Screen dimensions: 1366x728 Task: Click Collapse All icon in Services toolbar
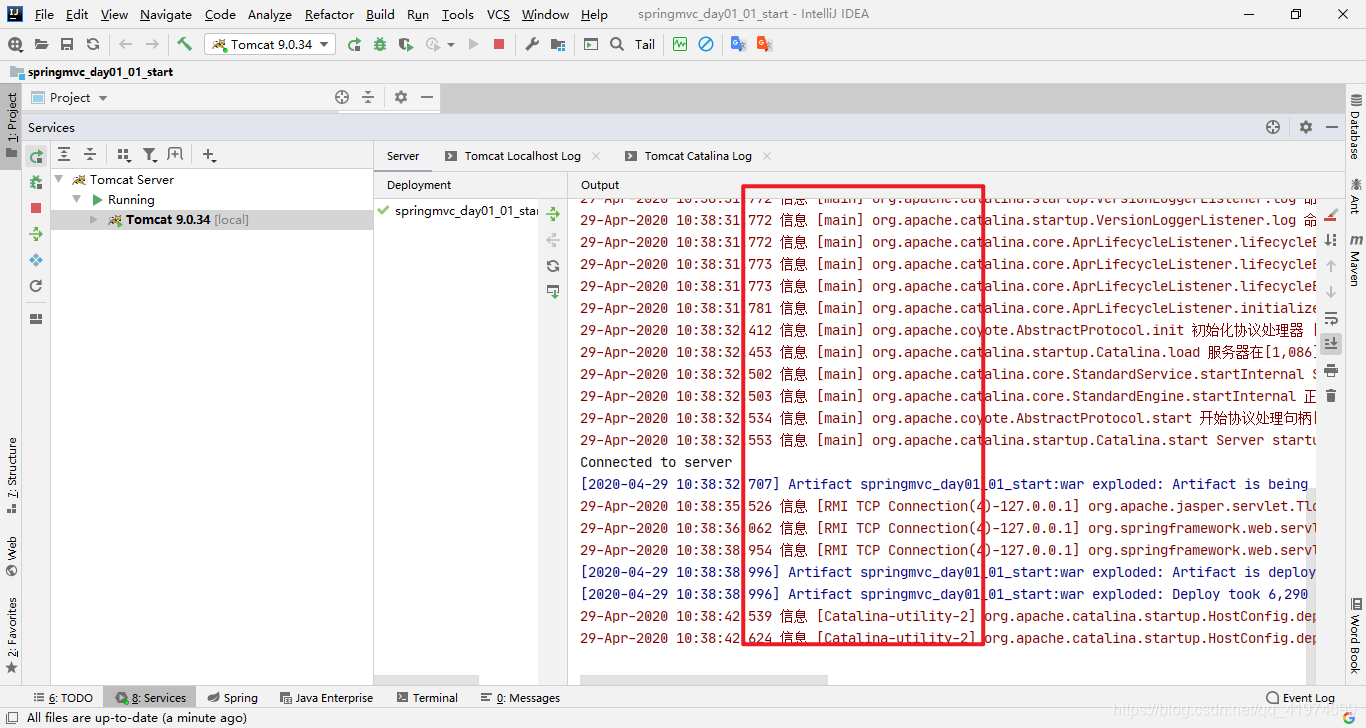[x=89, y=154]
